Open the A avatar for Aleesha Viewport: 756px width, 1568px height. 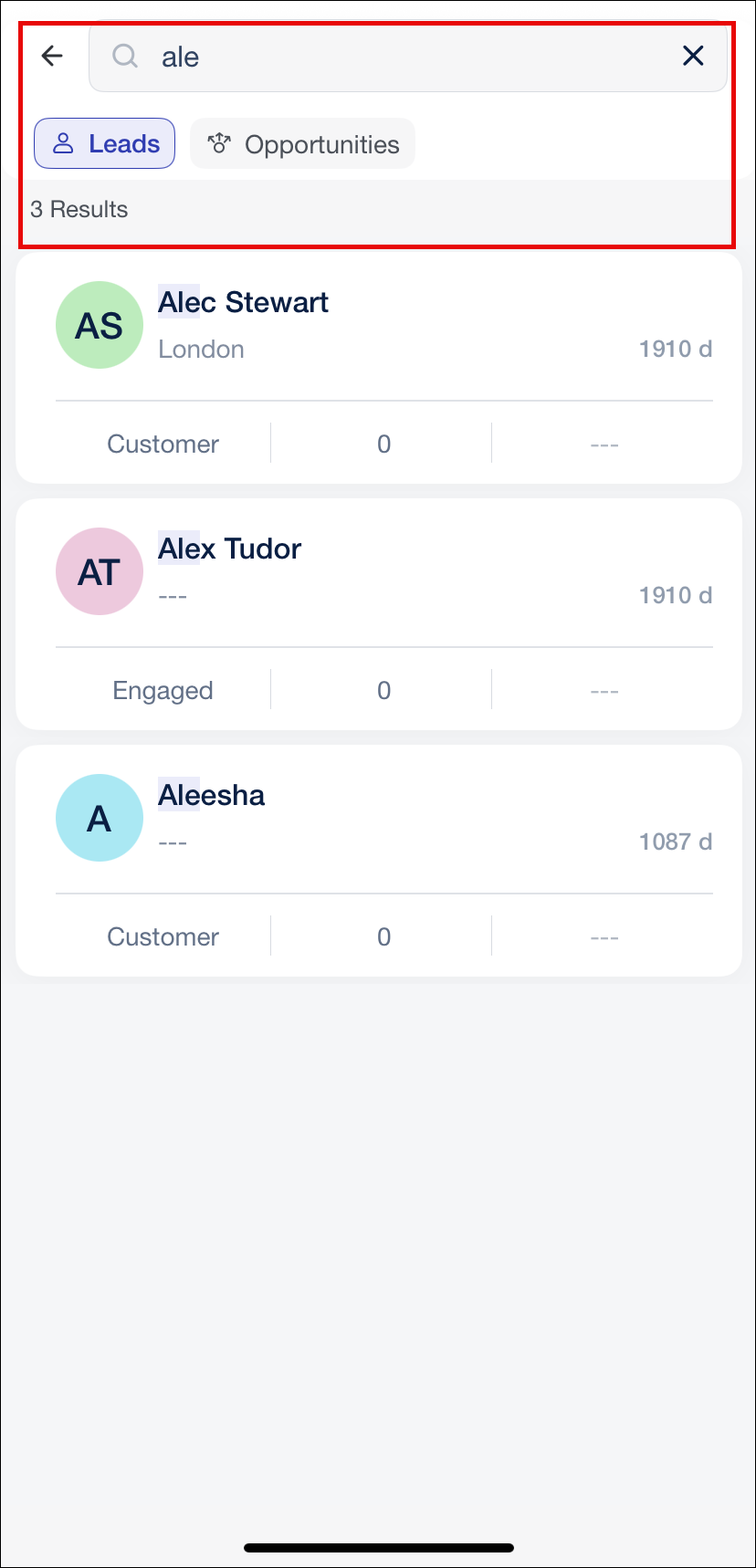100,818
